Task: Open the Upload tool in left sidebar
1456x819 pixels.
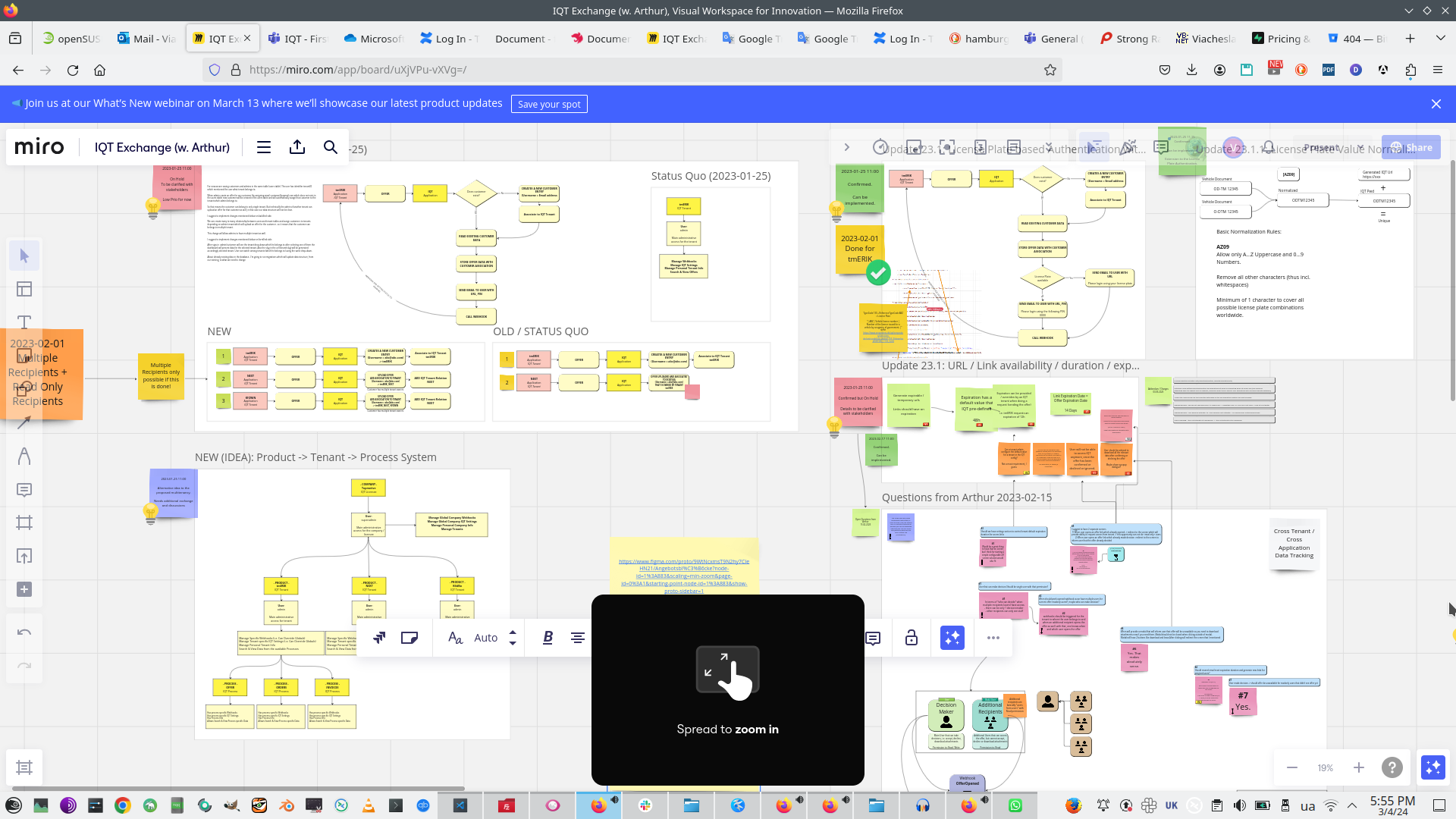Action: tap(24, 556)
